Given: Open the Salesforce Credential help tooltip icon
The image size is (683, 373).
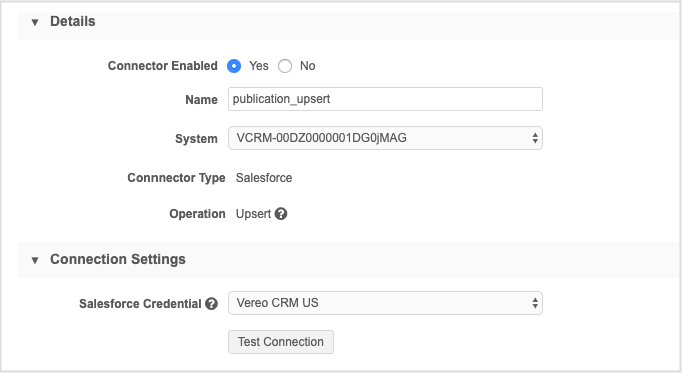Looking at the screenshot, I should 212,304.
